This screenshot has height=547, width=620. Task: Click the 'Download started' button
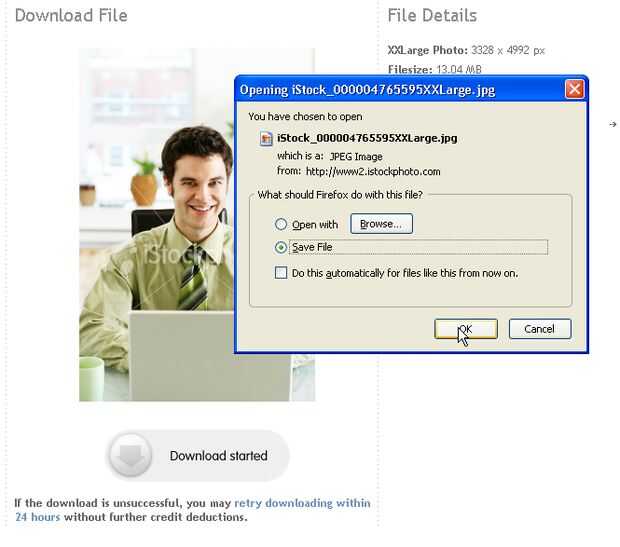tap(198, 455)
